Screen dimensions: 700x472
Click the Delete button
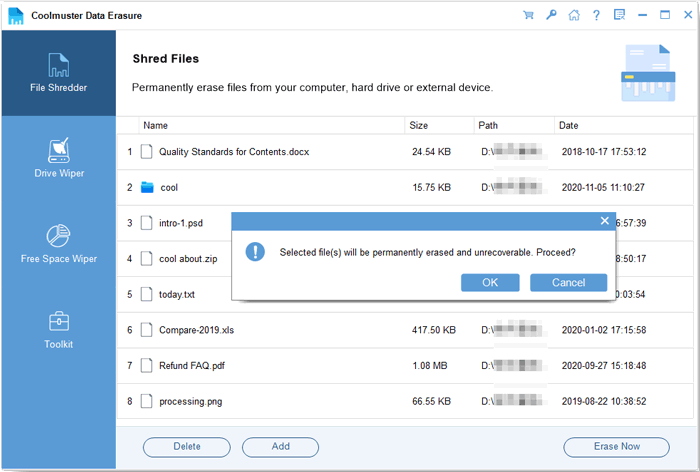187,446
